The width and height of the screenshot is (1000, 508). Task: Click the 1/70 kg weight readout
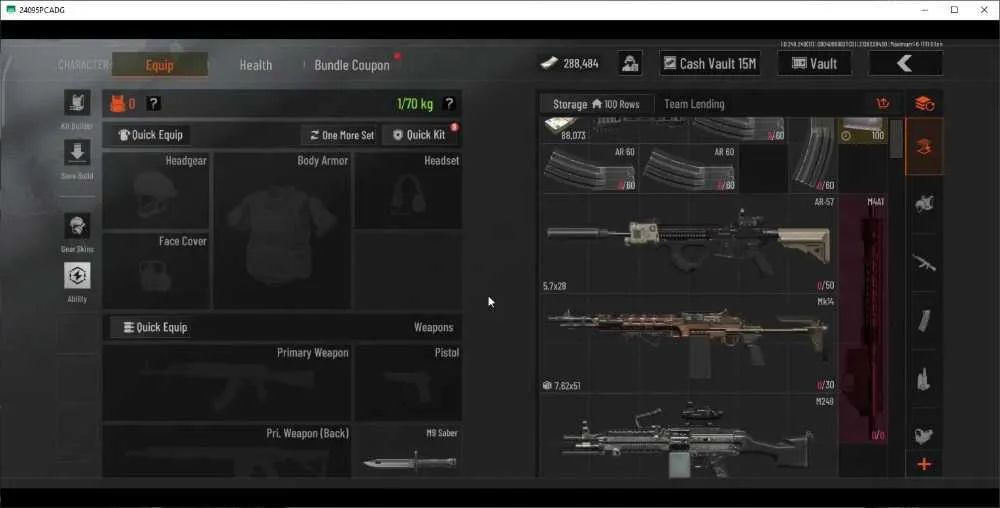[x=415, y=104]
